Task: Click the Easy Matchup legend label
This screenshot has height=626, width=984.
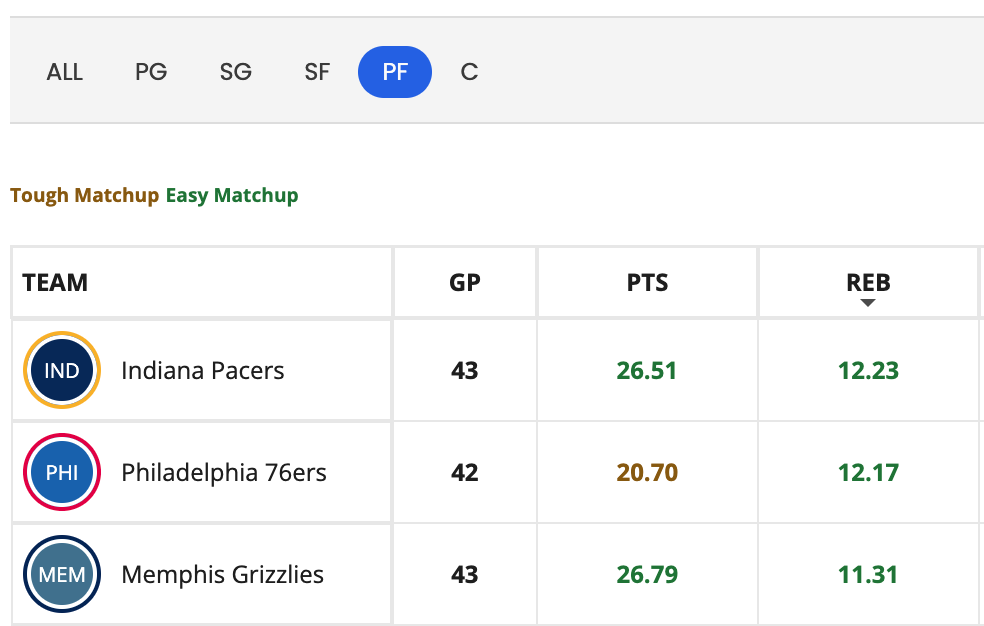Action: click(x=232, y=195)
